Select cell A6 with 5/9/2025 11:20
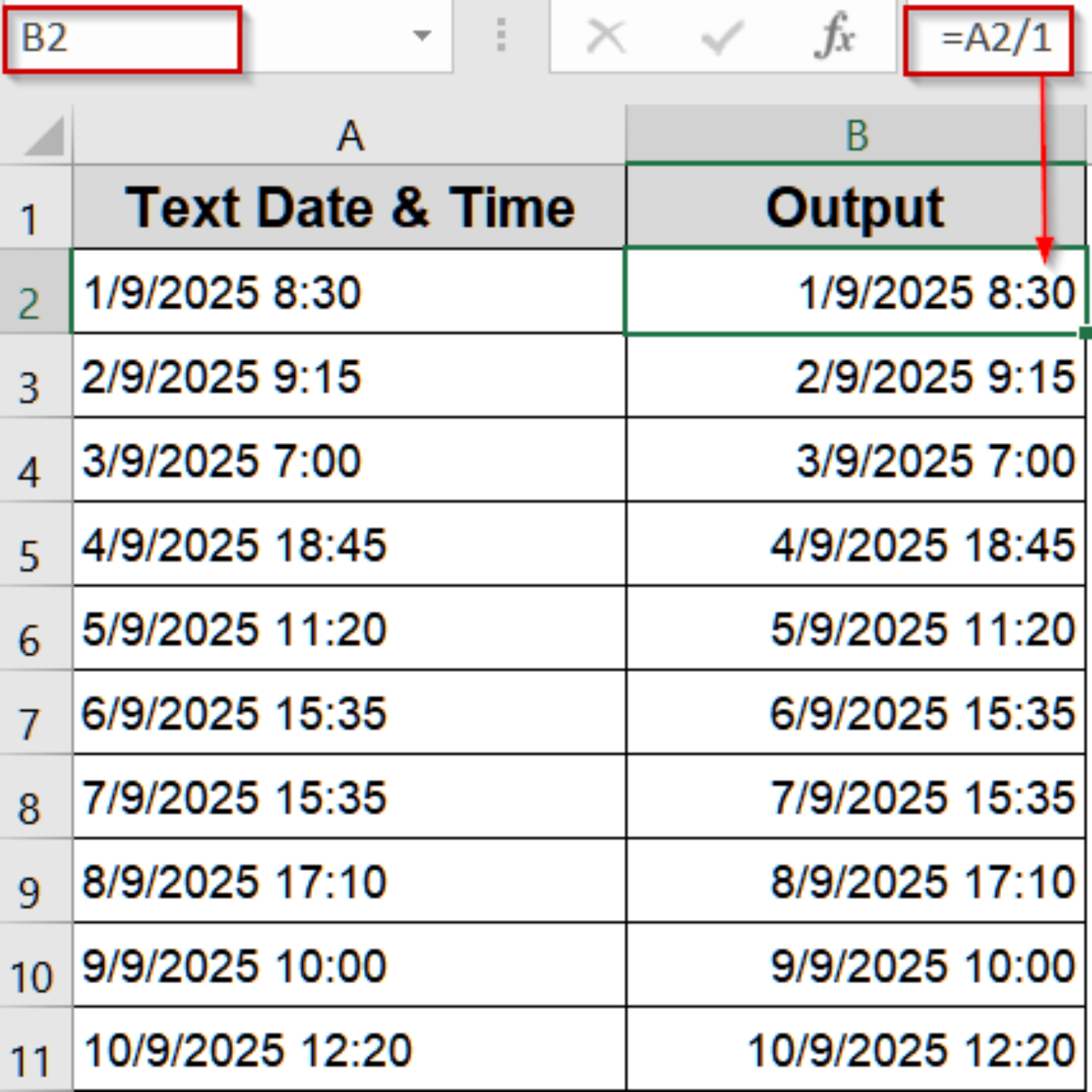Viewport: 1092px width, 1092px height. (349, 628)
